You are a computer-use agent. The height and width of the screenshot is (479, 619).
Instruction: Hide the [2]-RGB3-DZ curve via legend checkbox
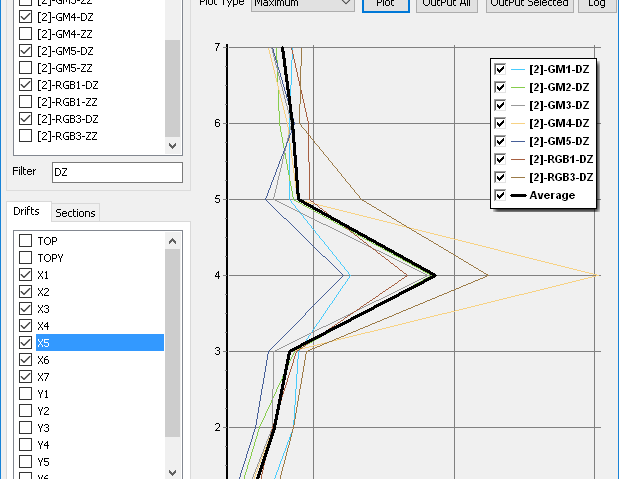coord(500,177)
